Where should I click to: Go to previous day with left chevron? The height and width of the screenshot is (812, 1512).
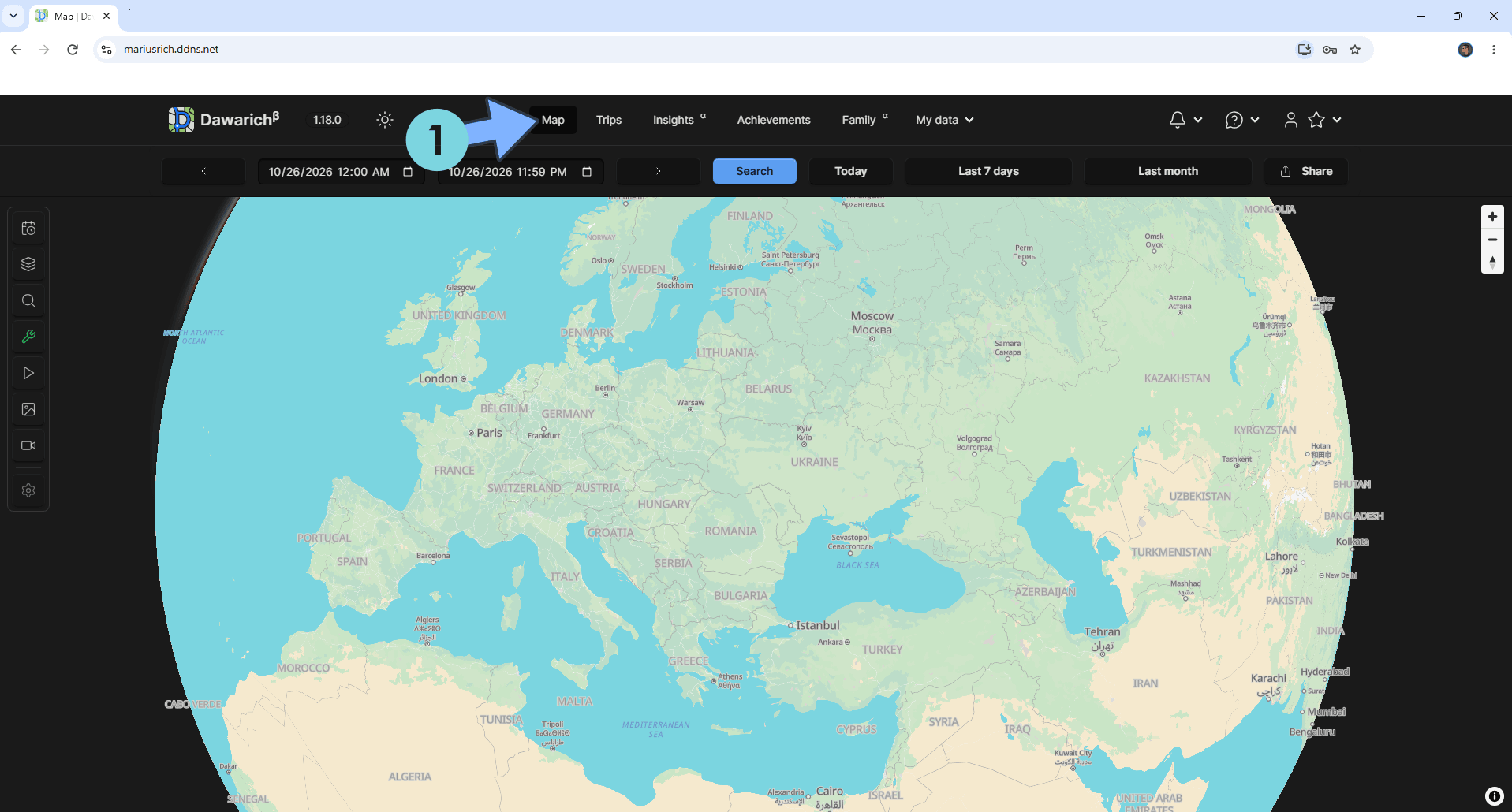coord(203,171)
